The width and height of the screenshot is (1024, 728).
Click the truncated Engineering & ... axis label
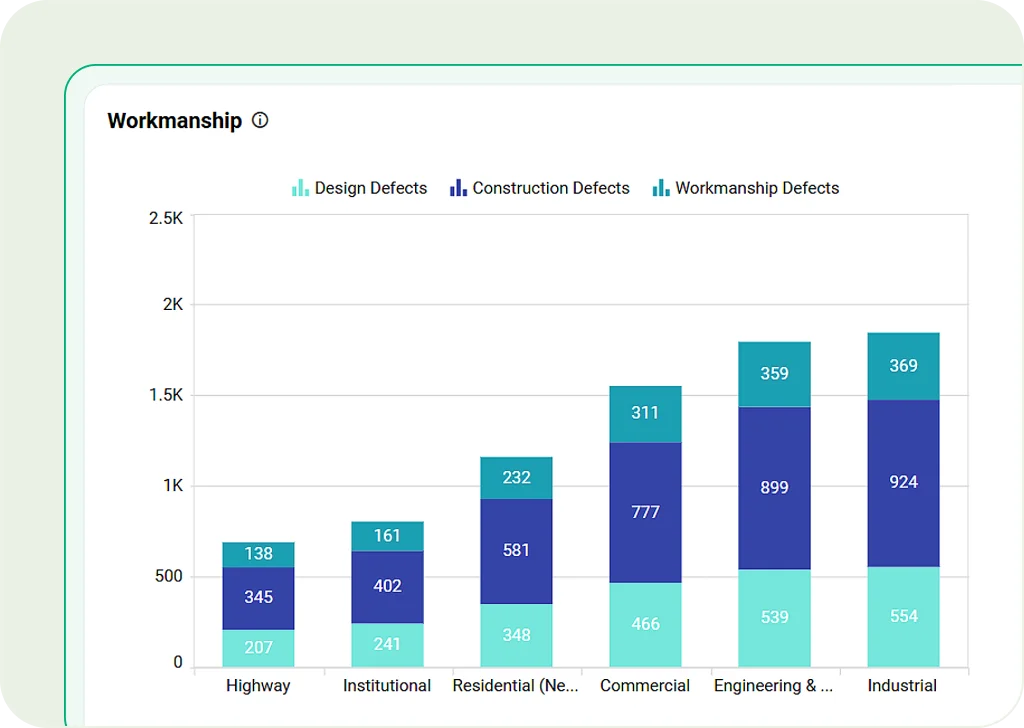[x=773, y=686]
